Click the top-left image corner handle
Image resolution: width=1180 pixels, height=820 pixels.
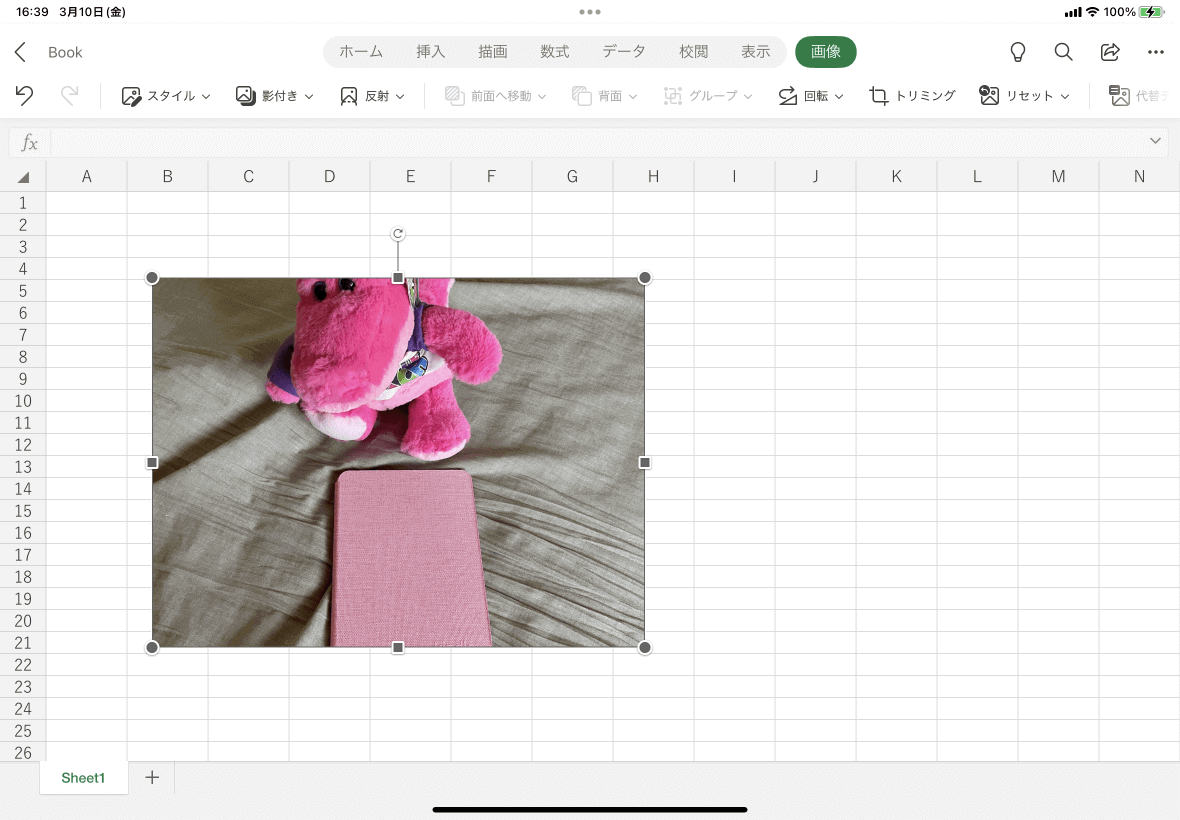coord(152,278)
